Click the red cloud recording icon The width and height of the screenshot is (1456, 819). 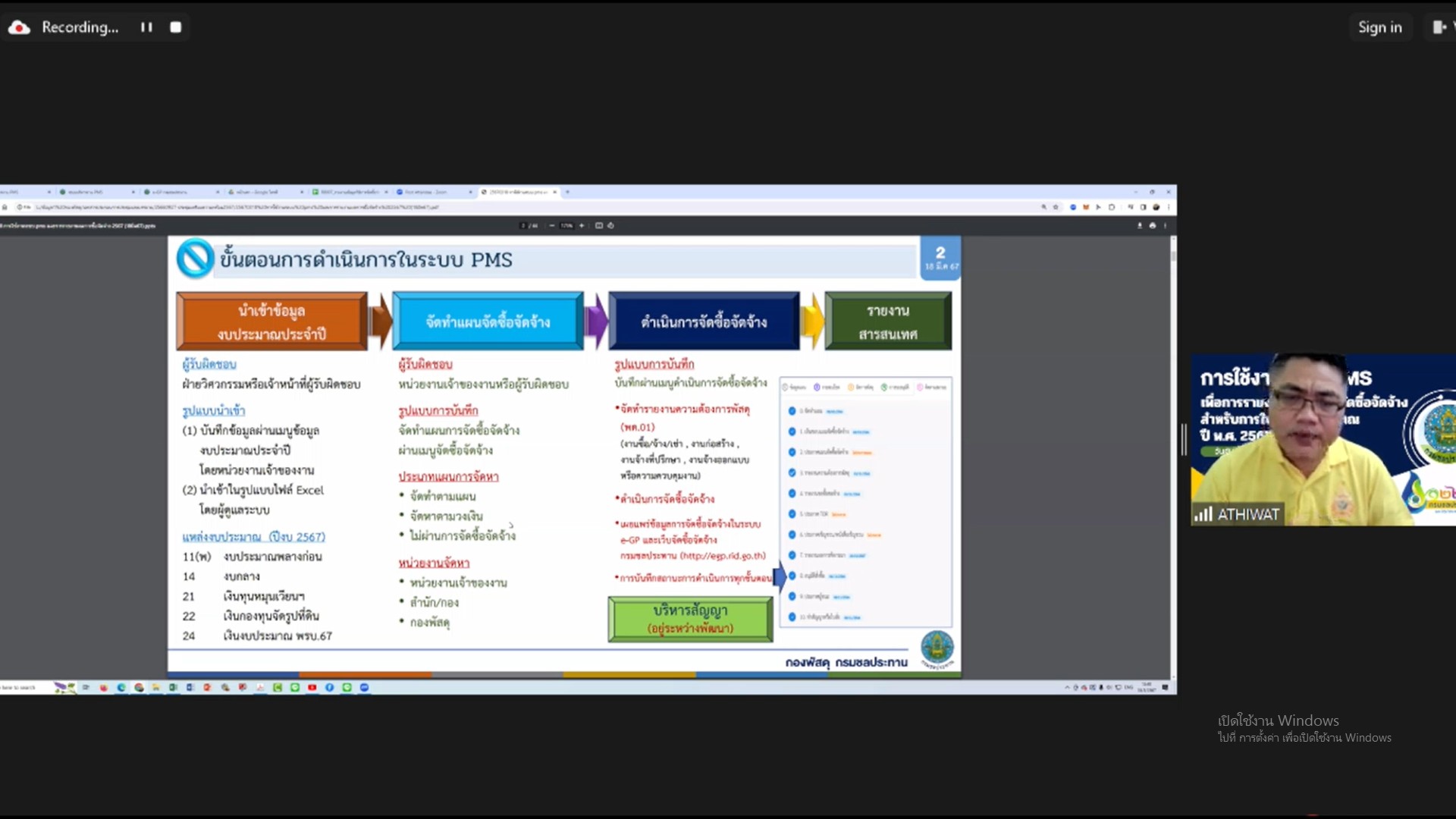(19, 27)
